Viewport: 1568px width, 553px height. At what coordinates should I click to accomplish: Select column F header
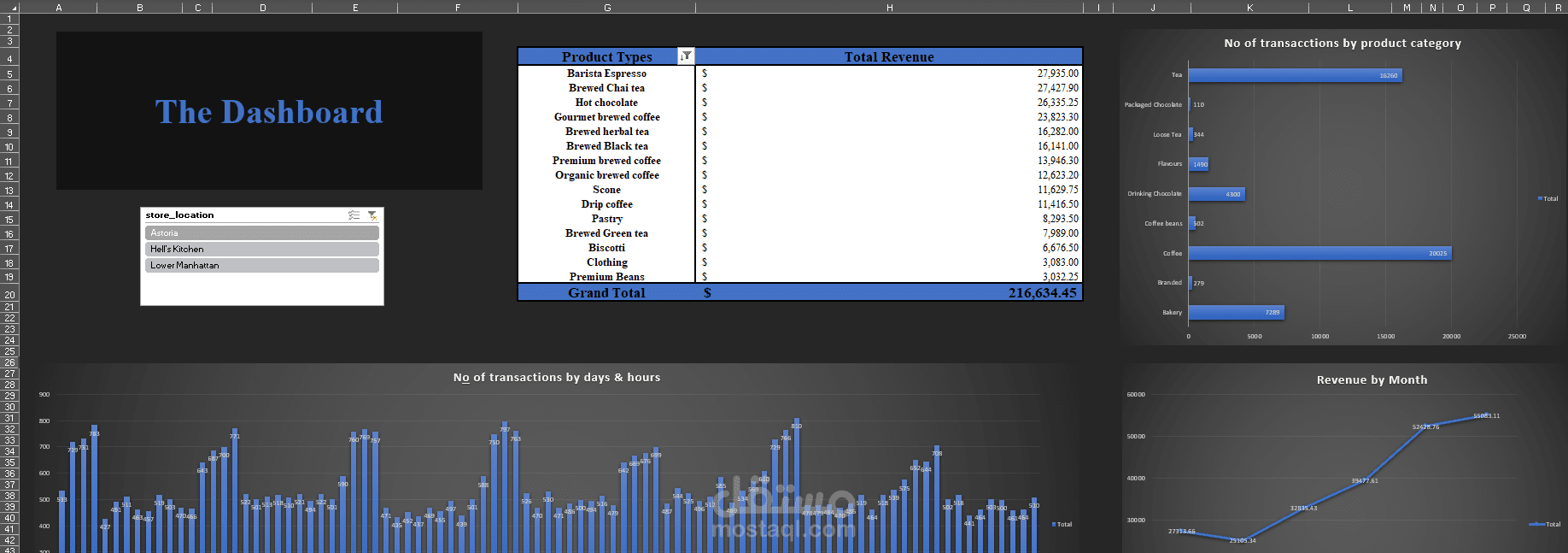(x=458, y=7)
